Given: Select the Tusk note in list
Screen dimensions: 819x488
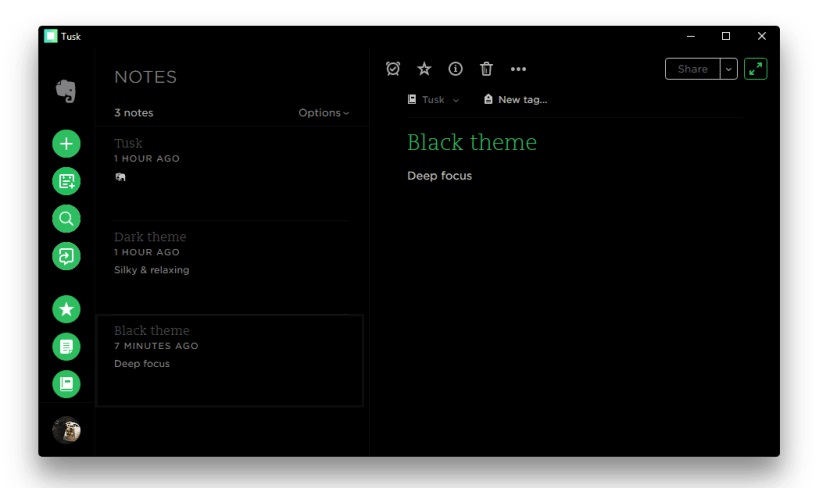Looking at the screenshot, I should point(230,173).
